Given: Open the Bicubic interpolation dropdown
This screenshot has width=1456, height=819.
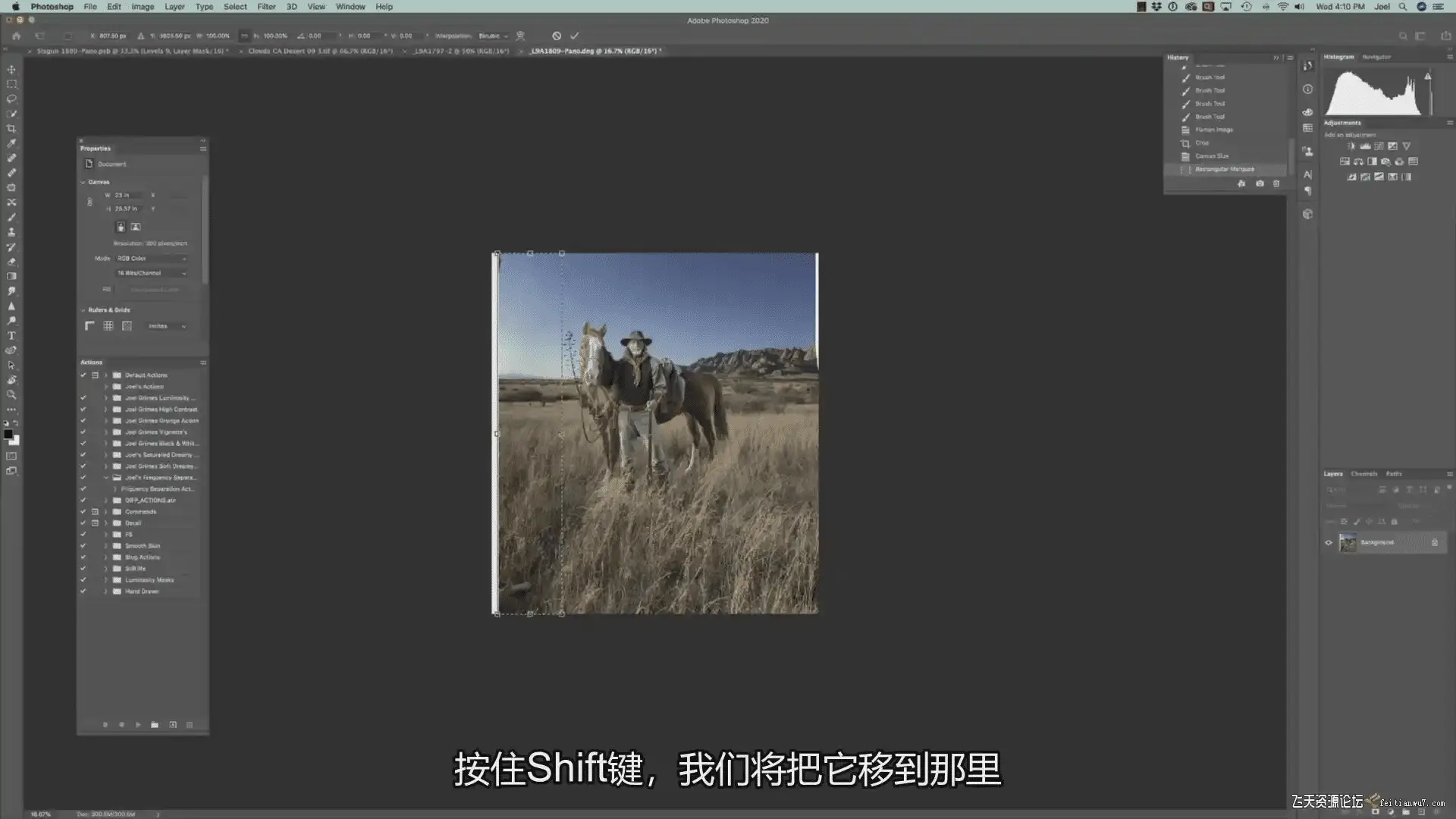Looking at the screenshot, I should [x=493, y=36].
